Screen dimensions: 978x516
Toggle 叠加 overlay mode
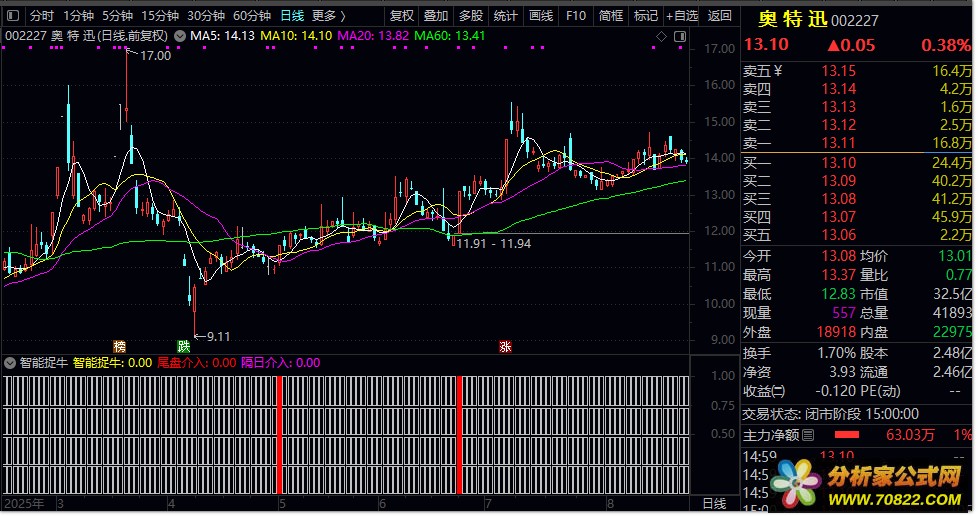click(x=435, y=16)
